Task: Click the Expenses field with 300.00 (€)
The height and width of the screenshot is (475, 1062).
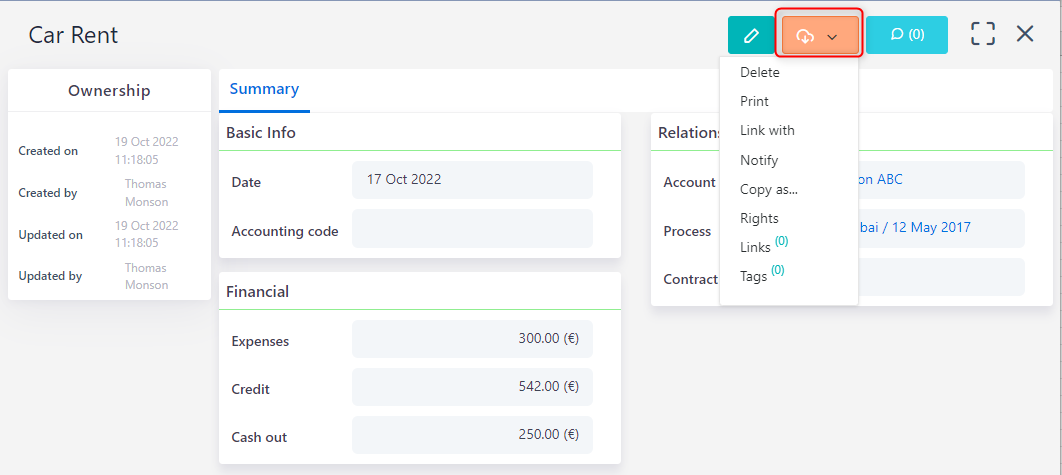Action: coord(472,339)
